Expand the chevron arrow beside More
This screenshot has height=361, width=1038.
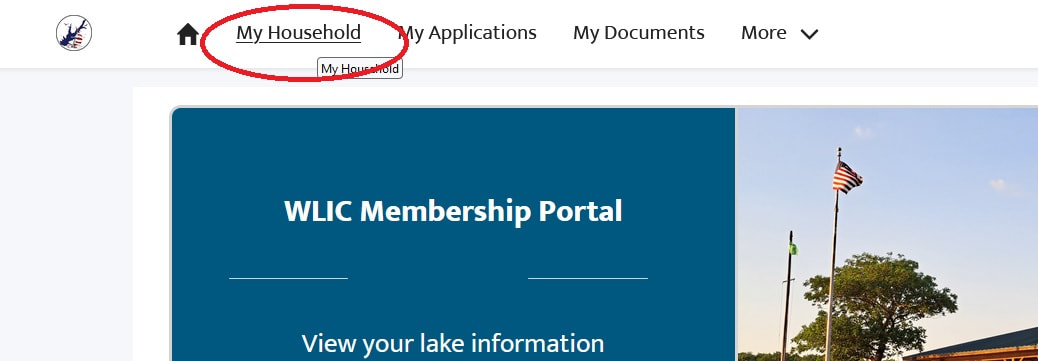[x=810, y=34]
